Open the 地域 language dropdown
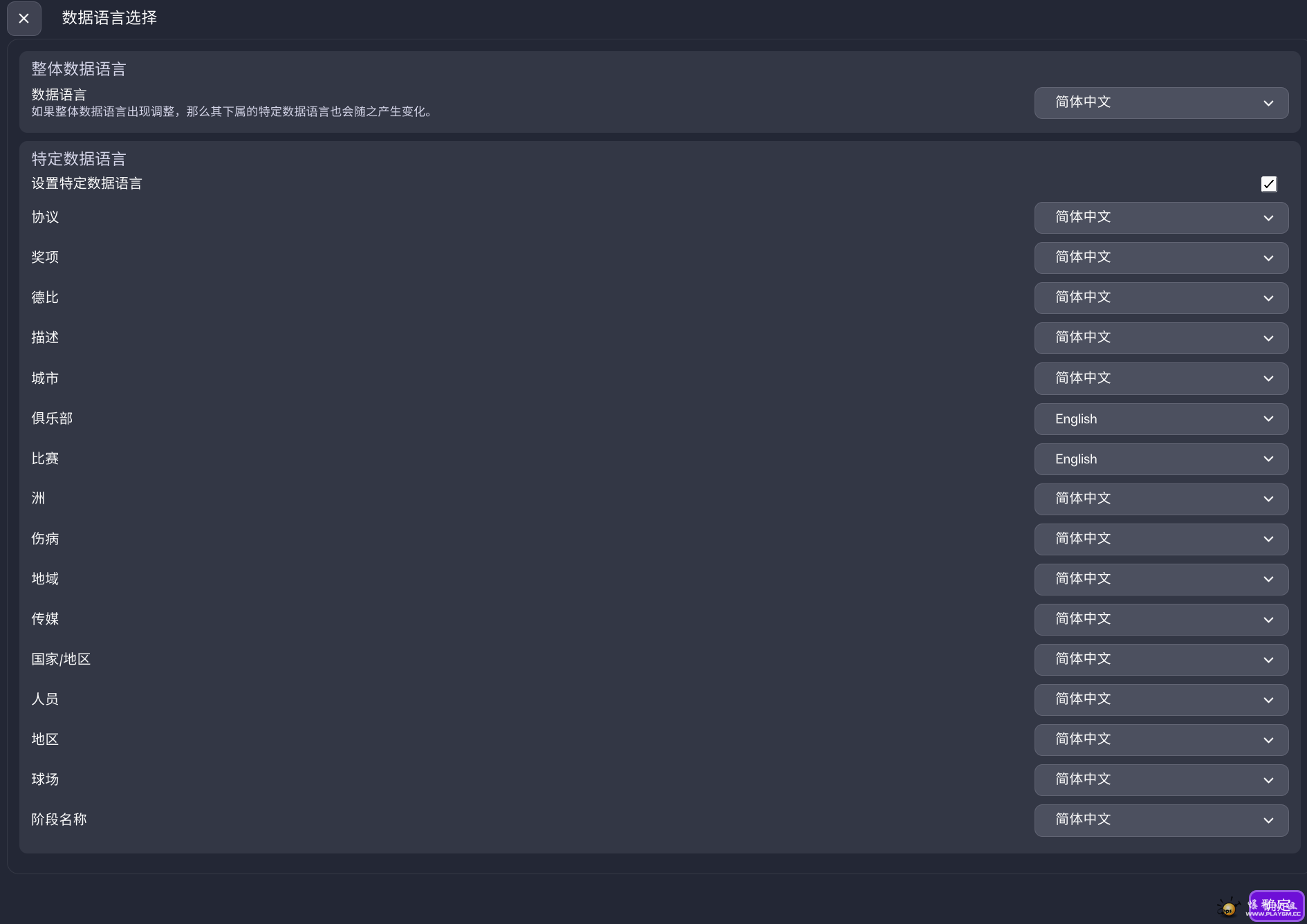1307x924 pixels. point(1161,580)
